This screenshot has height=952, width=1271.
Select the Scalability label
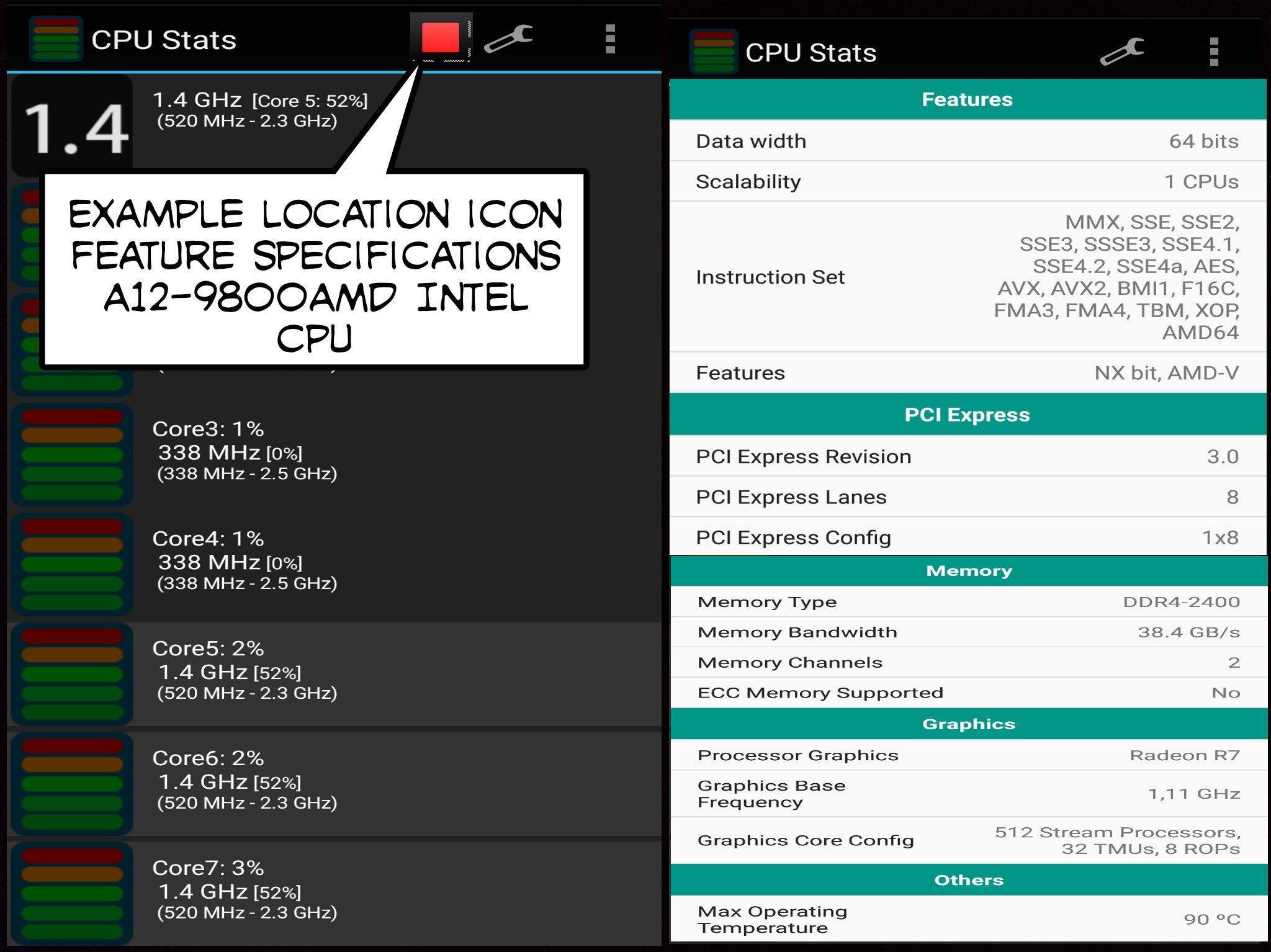tap(748, 182)
